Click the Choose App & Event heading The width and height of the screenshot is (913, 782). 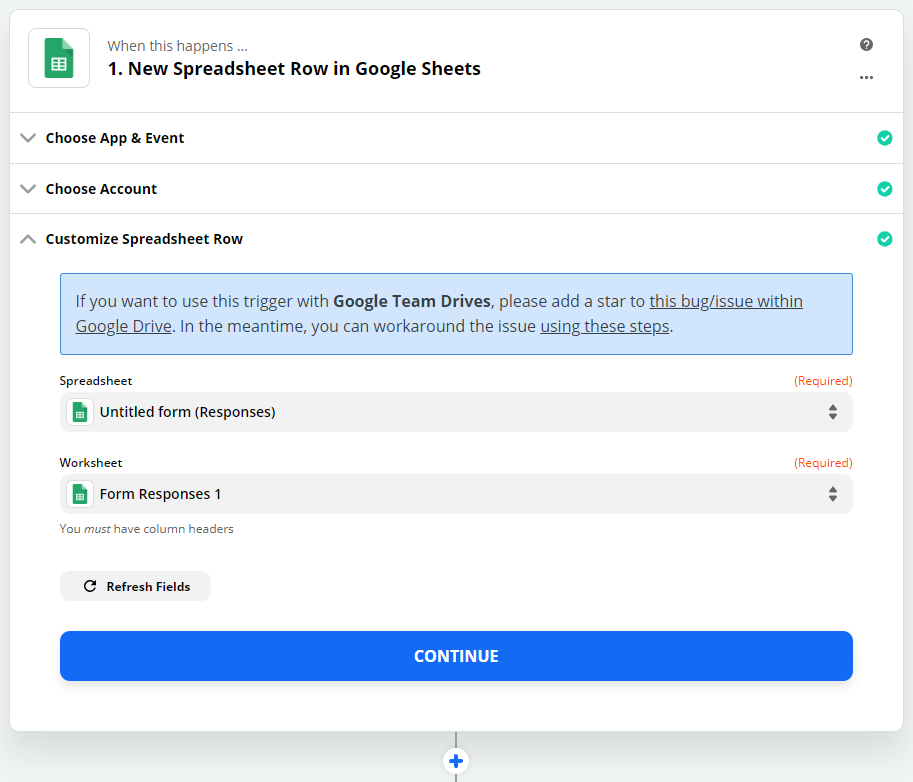[115, 138]
